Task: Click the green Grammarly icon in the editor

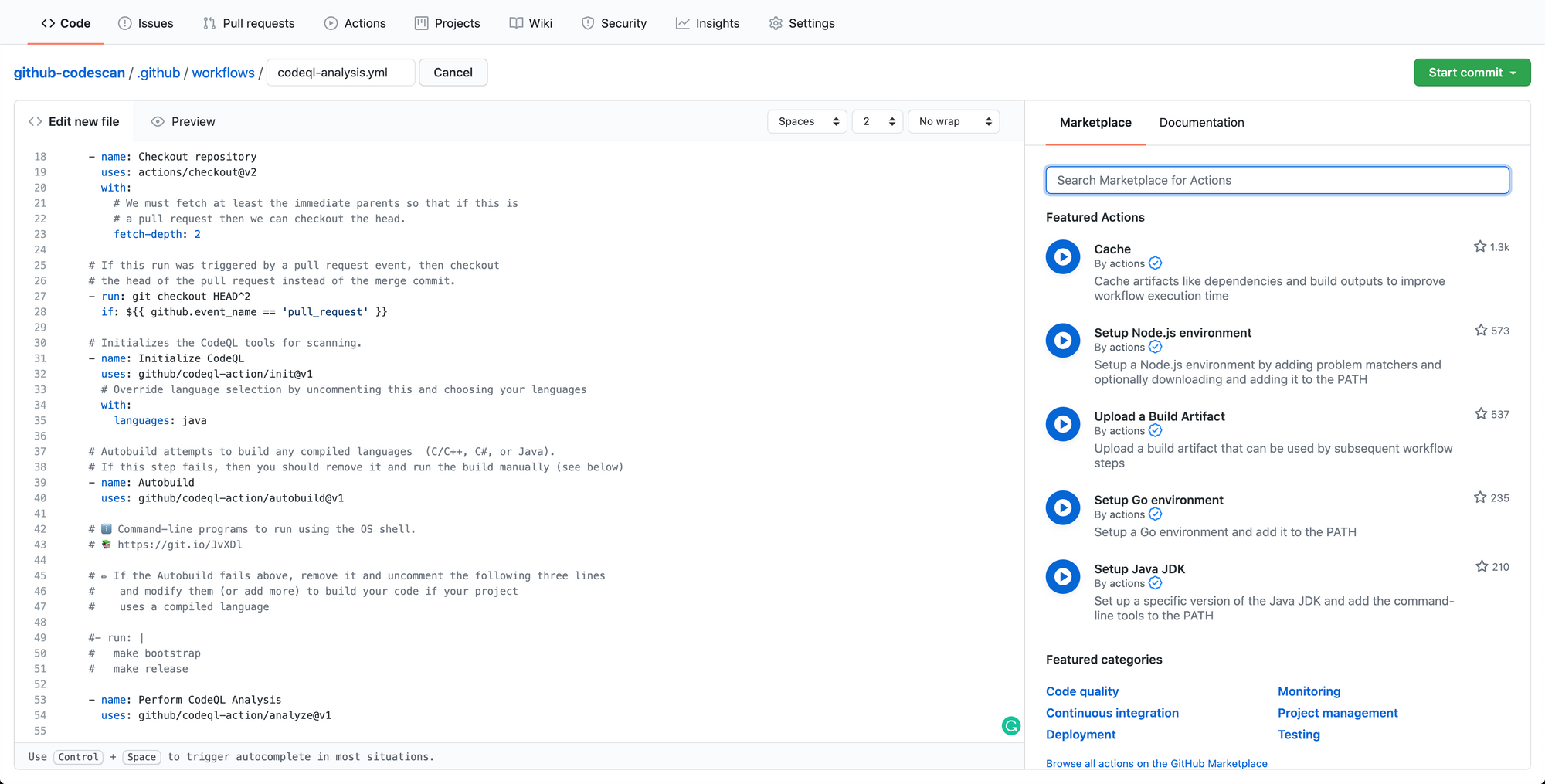Action: pyautogui.click(x=1011, y=725)
